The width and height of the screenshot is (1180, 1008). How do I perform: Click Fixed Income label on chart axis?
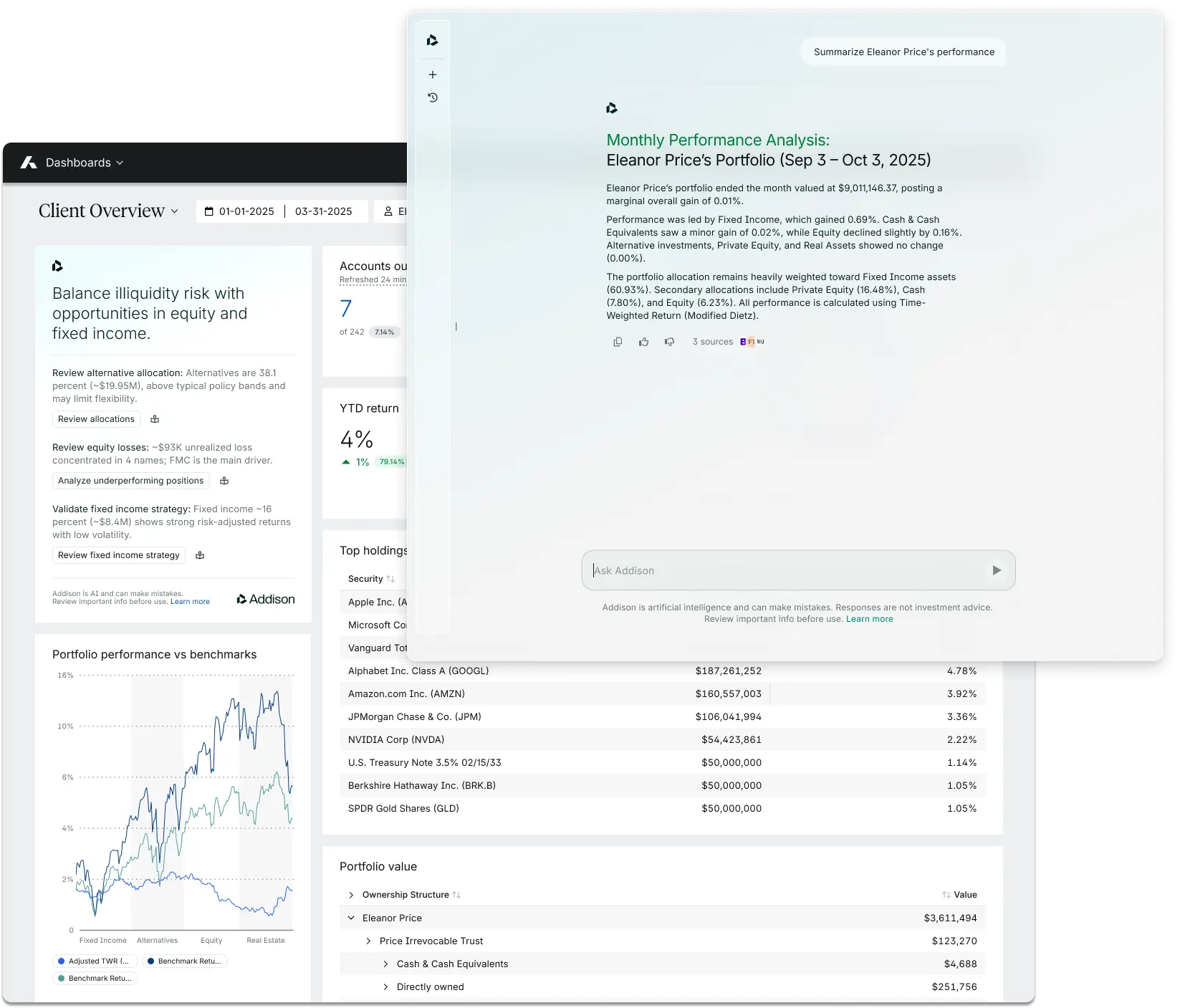pyautogui.click(x=103, y=941)
